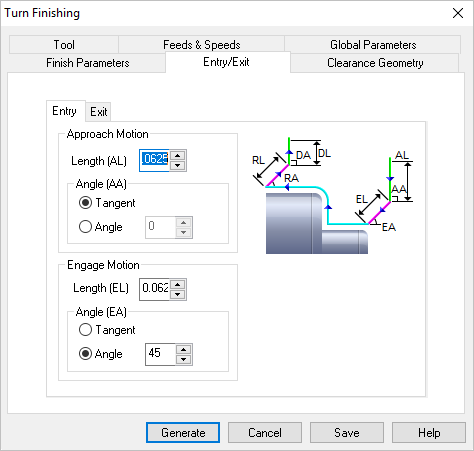Decrease the Engage Angle (EA) value

tap(184, 359)
